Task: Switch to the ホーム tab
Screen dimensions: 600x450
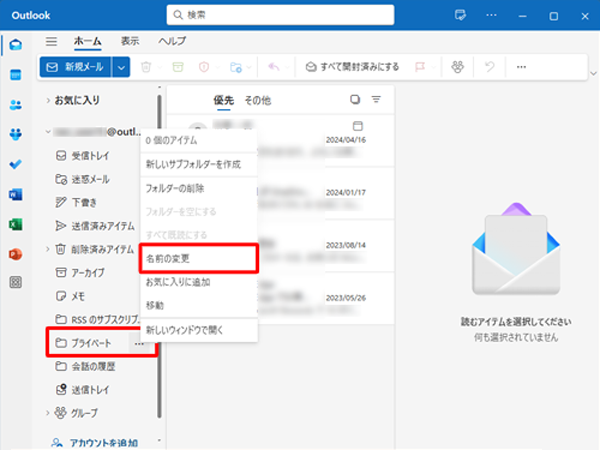Action: (x=88, y=41)
